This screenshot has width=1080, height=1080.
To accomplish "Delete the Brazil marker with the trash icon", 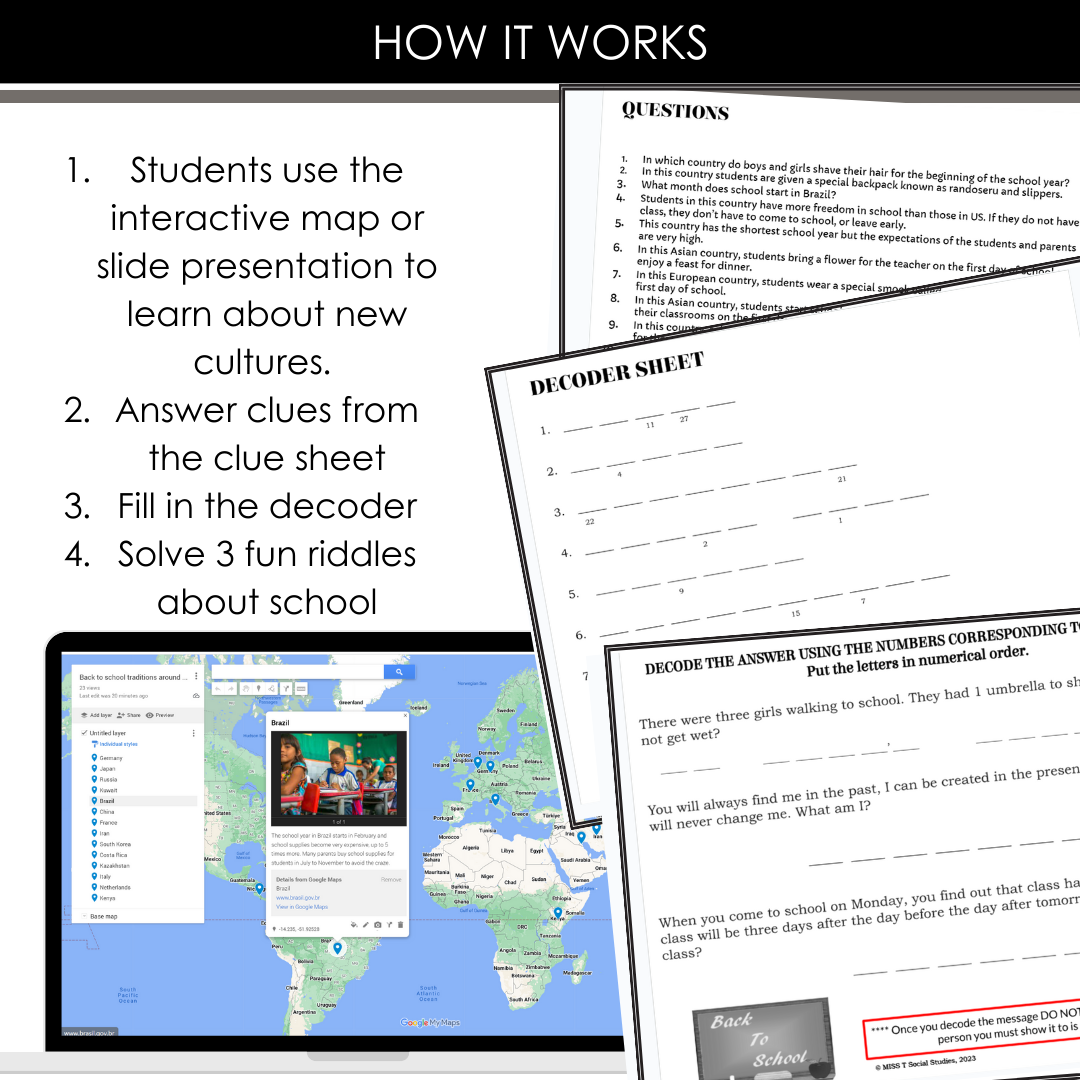I will (x=400, y=924).
